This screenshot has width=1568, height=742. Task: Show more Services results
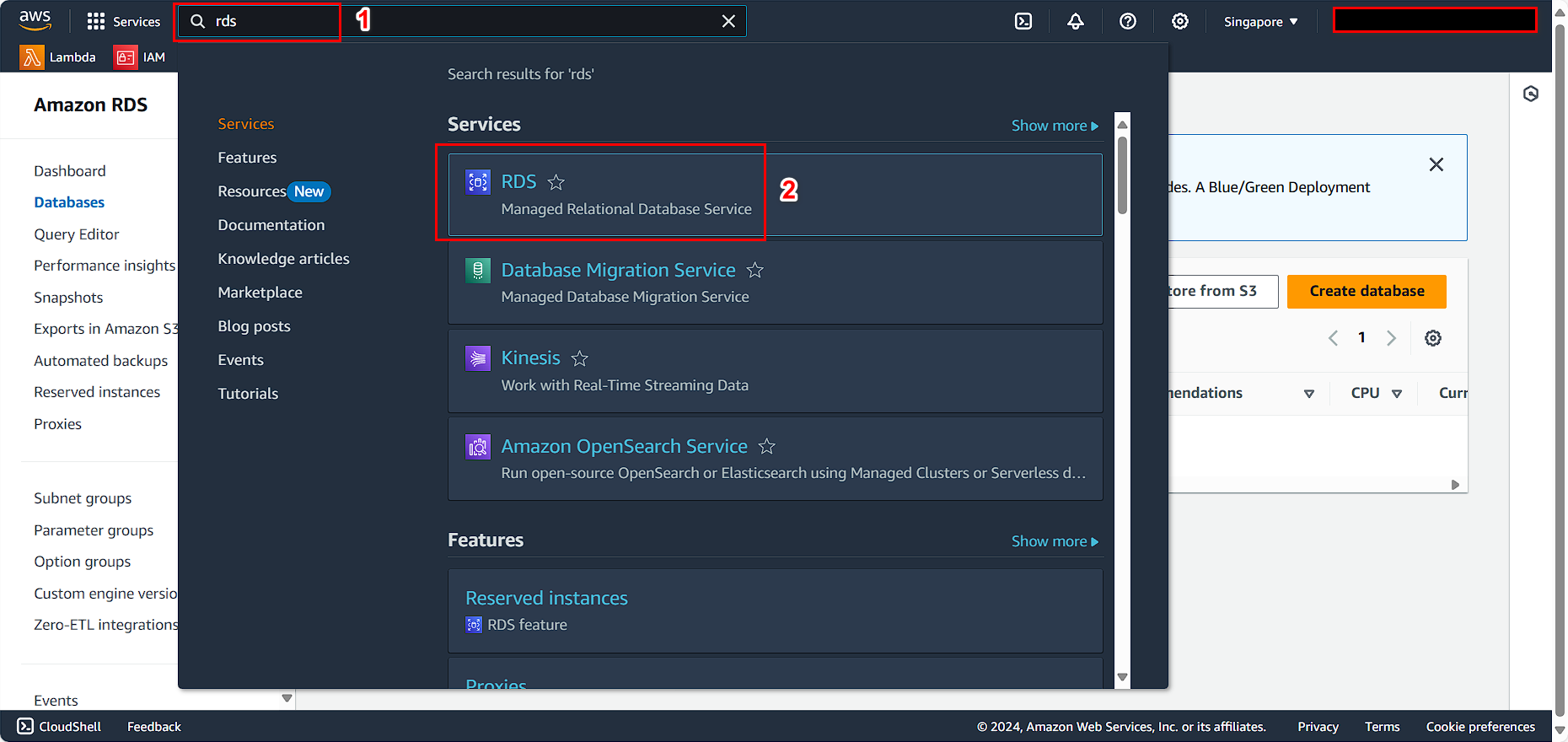tap(1055, 126)
